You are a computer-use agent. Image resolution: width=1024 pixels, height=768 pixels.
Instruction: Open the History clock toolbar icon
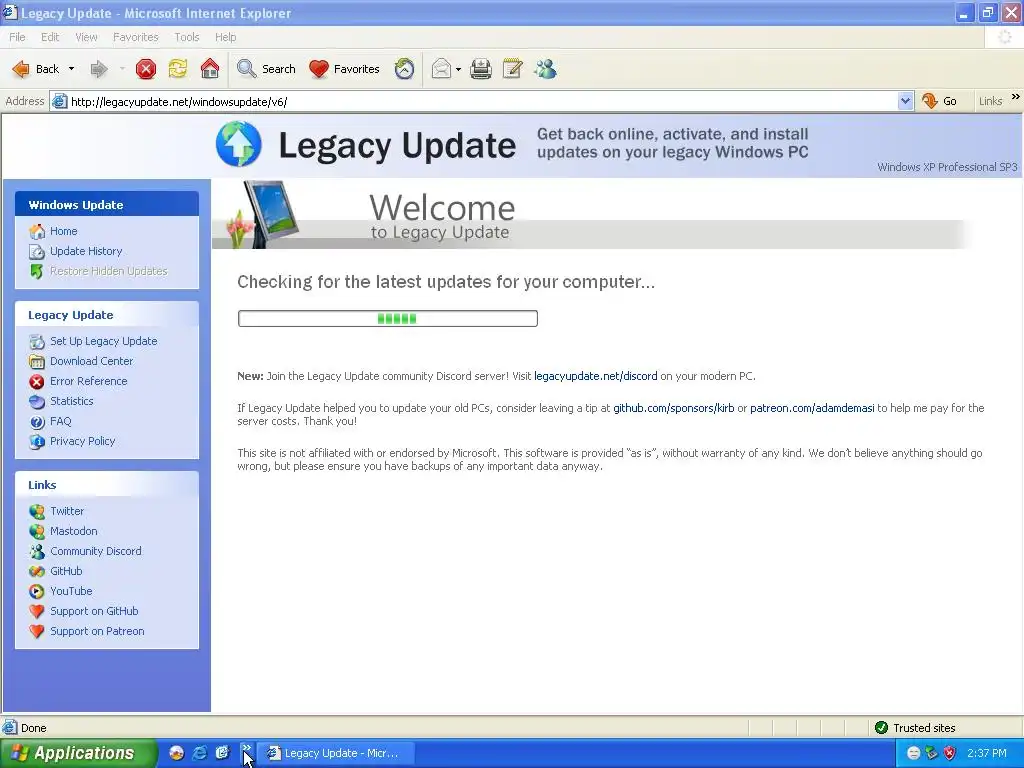(x=404, y=69)
